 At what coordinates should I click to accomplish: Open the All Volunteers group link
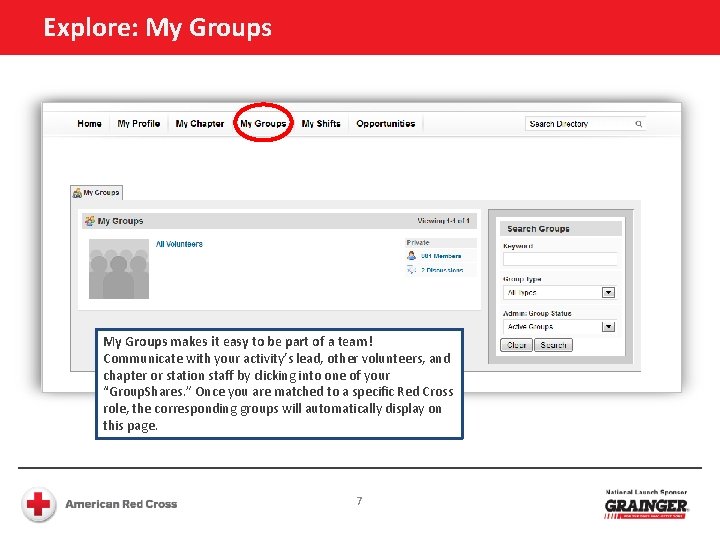pos(179,244)
